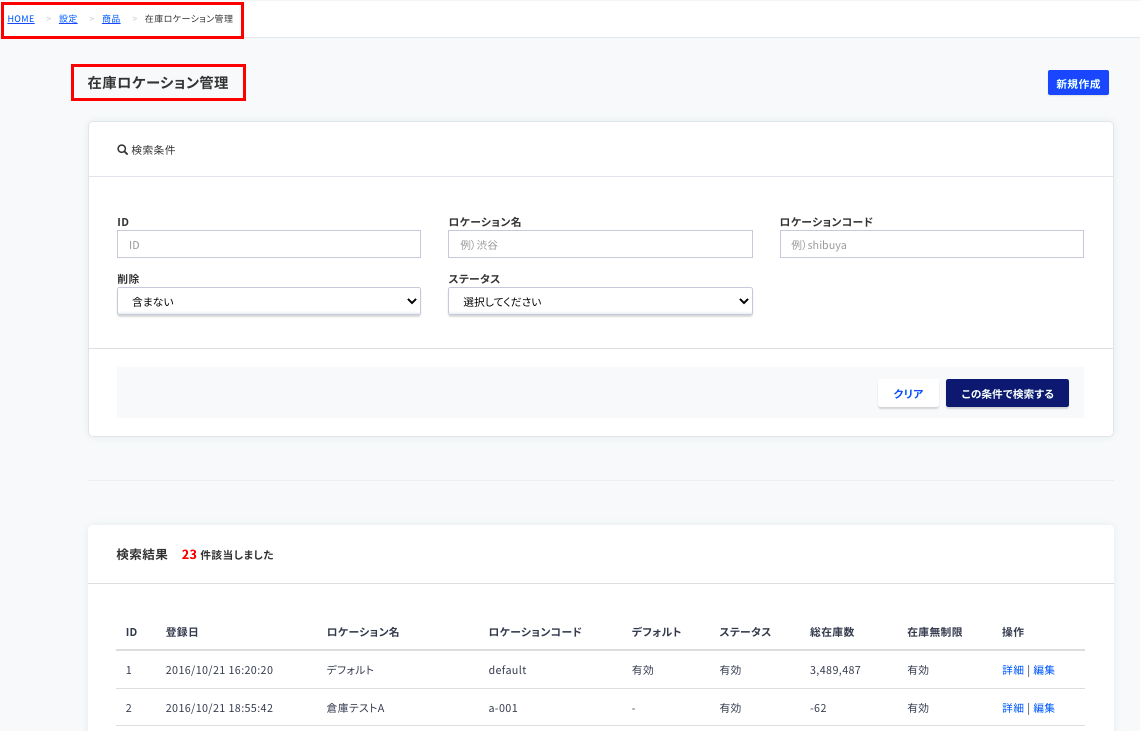Click the 在庫ロケーション管理 page title
The width and height of the screenshot is (1140, 731).
click(x=158, y=83)
